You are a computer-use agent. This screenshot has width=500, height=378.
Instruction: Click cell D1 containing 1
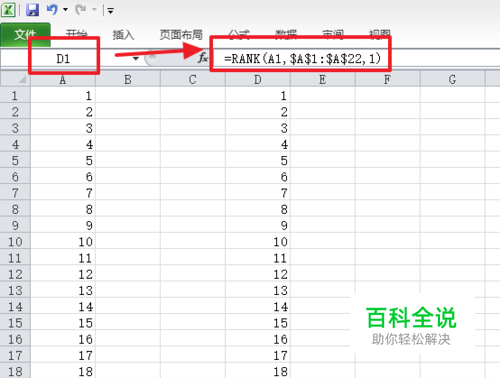[x=258, y=95]
